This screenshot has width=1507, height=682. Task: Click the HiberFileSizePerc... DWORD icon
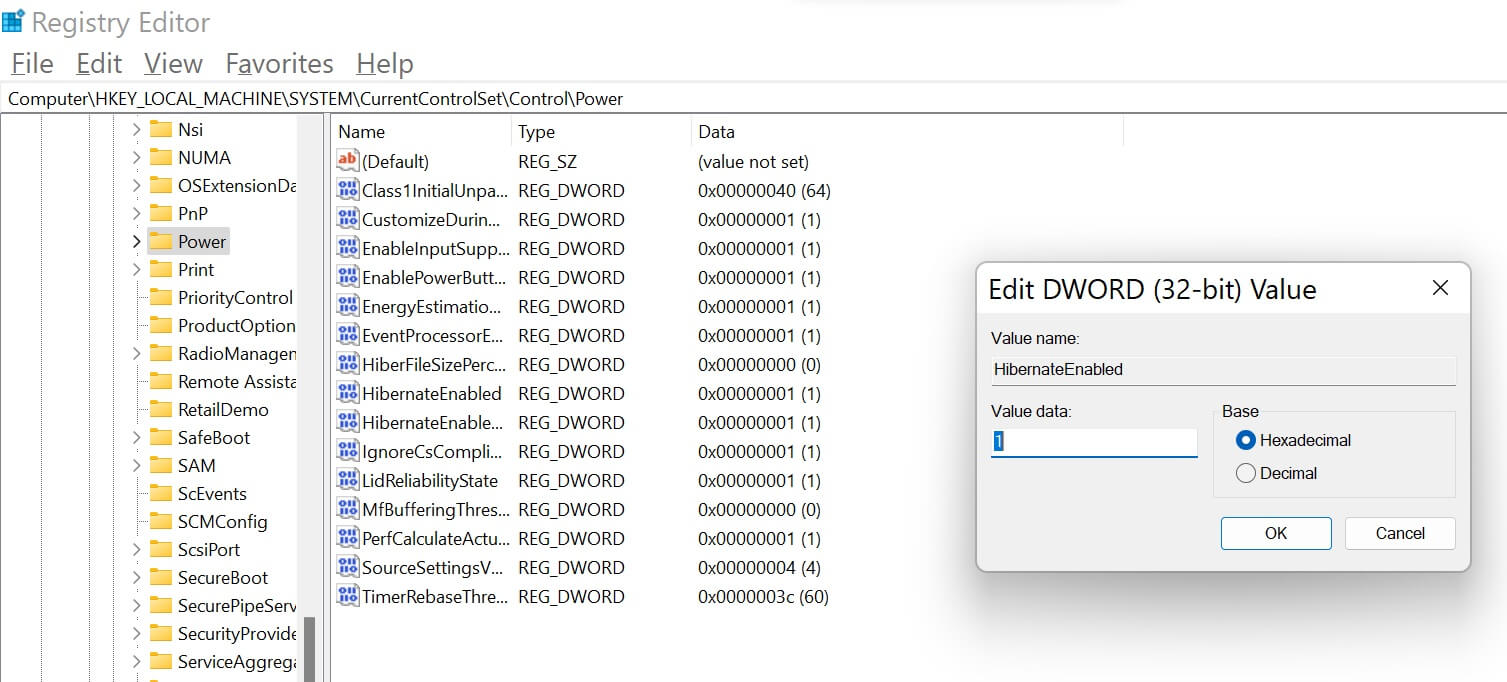[x=347, y=364]
